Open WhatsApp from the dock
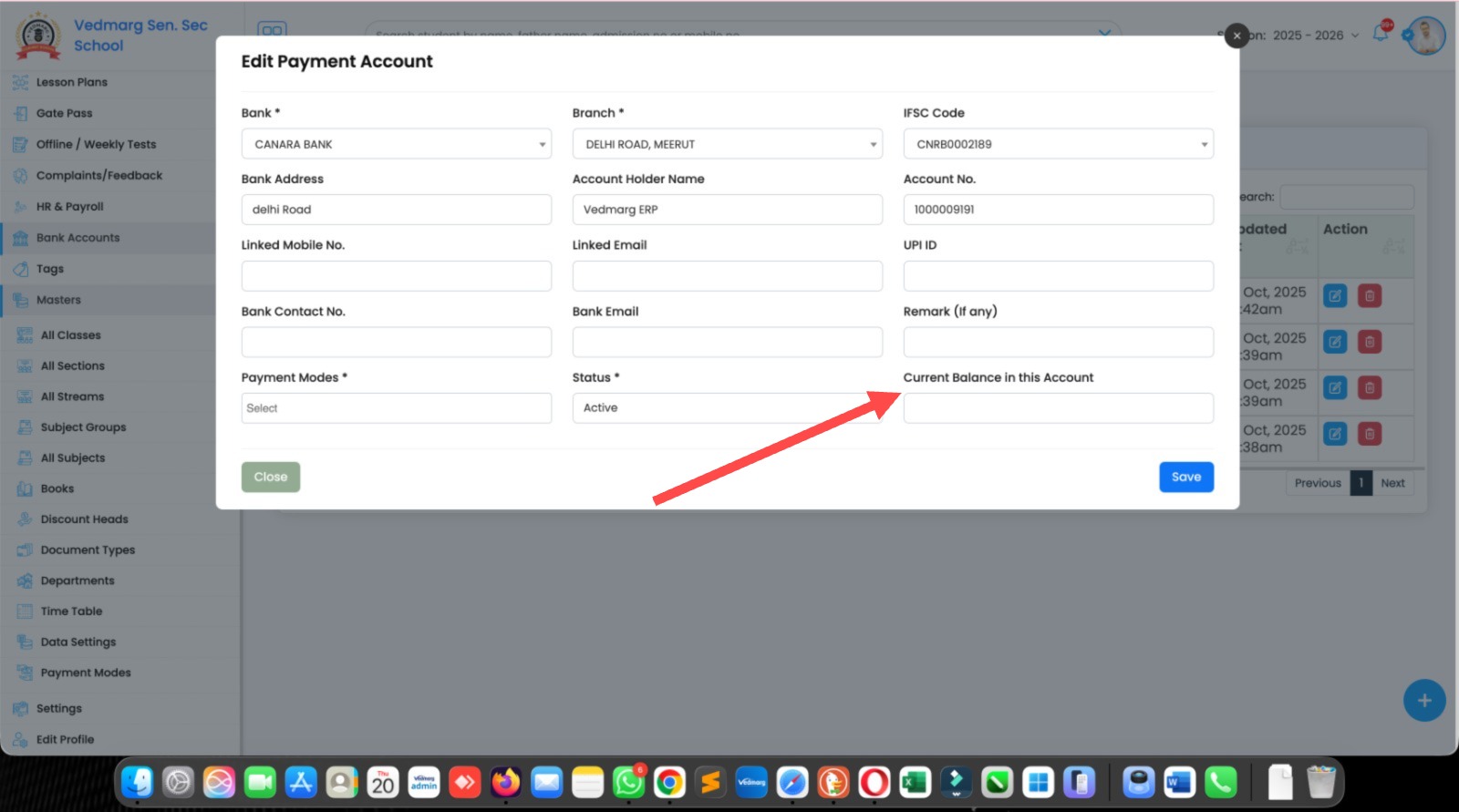This screenshot has width=1459, height=812. pyautogui.click(x=628, y=782)
